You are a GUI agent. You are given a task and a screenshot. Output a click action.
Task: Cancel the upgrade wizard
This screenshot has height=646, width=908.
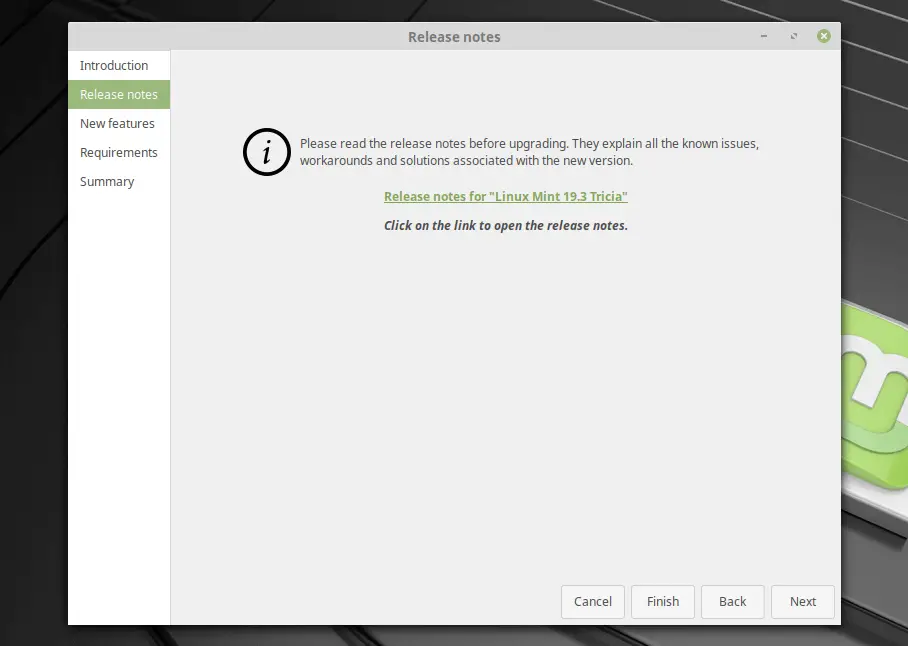point(592,601)
